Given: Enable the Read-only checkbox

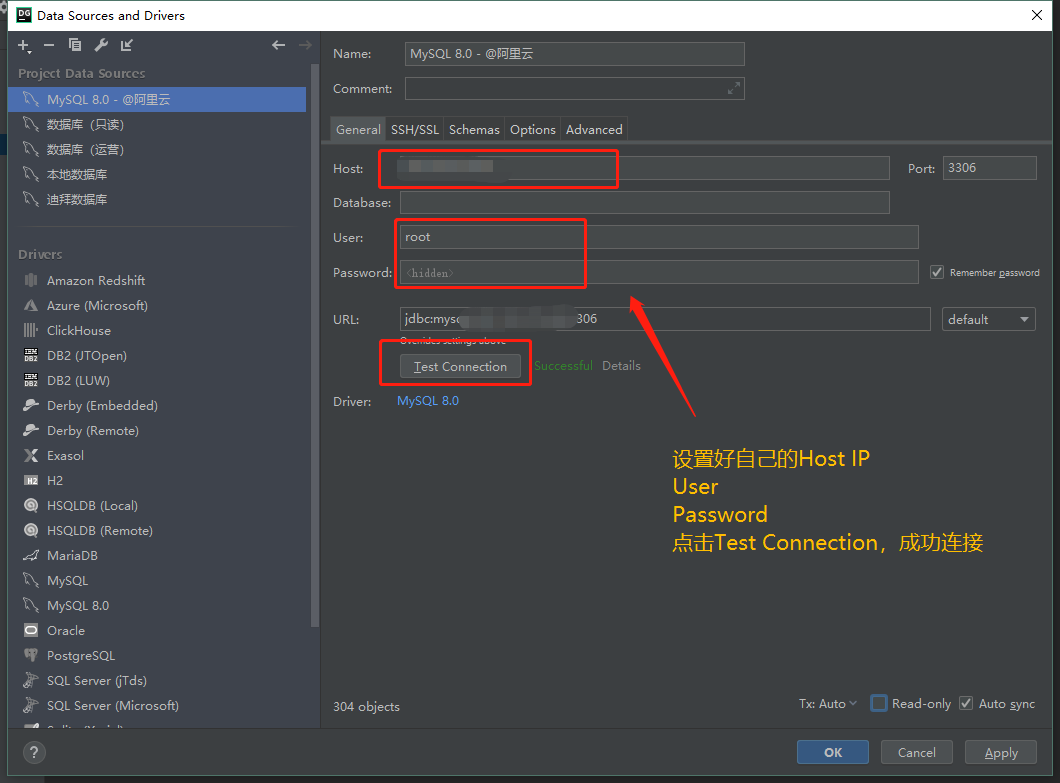Looking at the screenshot, I should pyautogui.click(x=879, y=703).
